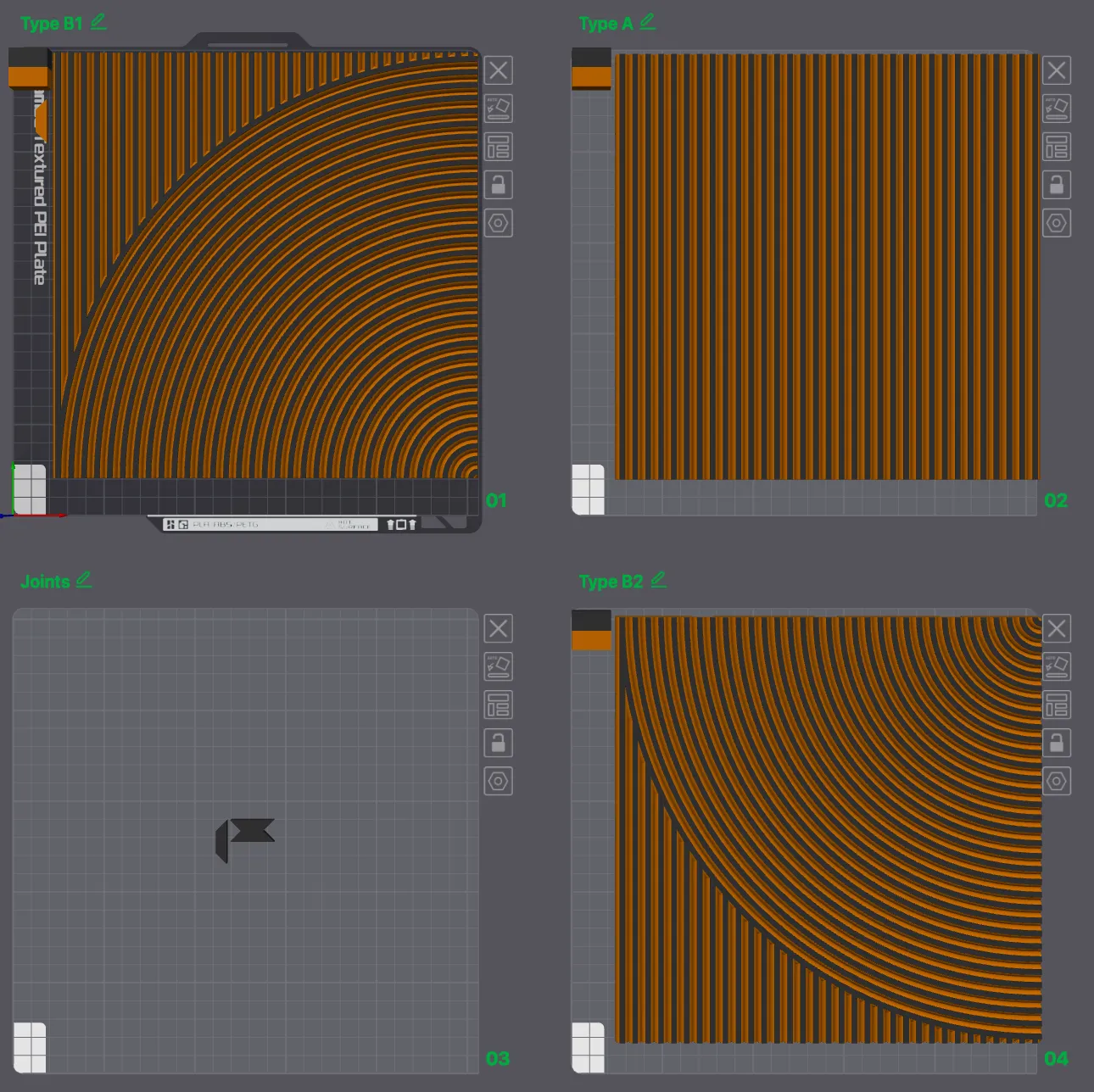Select the prime tower on plate 02
1094x1092 pixels.
[x=591, y=69]
